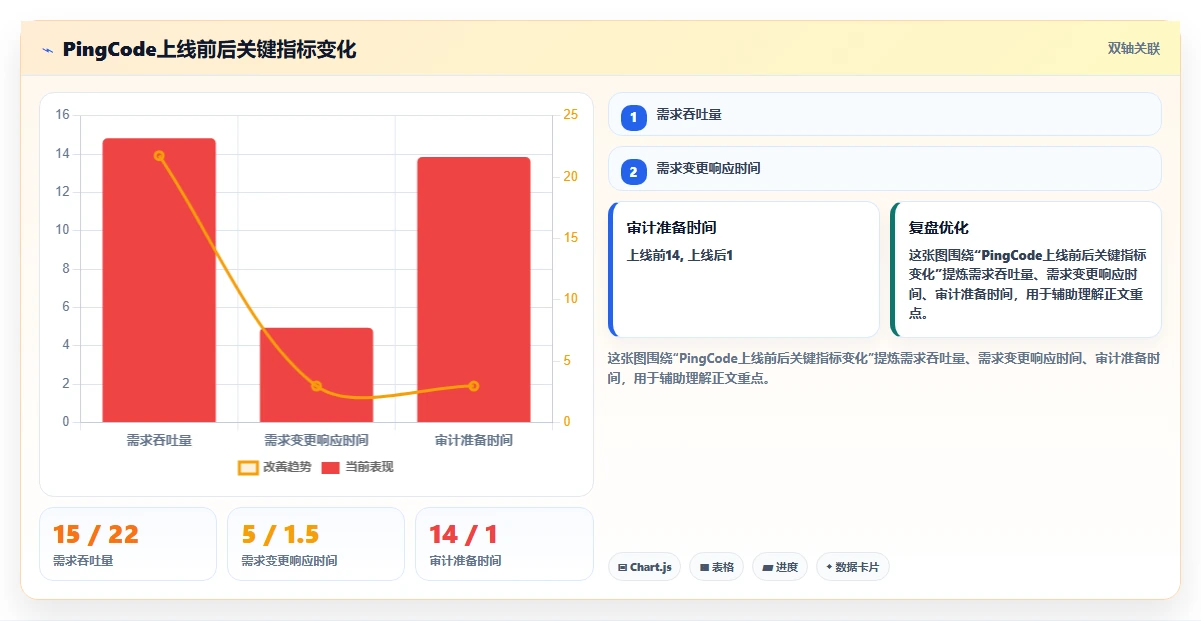
Task: Click the number 2 badge for 需求变更响应时间
Action: tap(633, 171)
